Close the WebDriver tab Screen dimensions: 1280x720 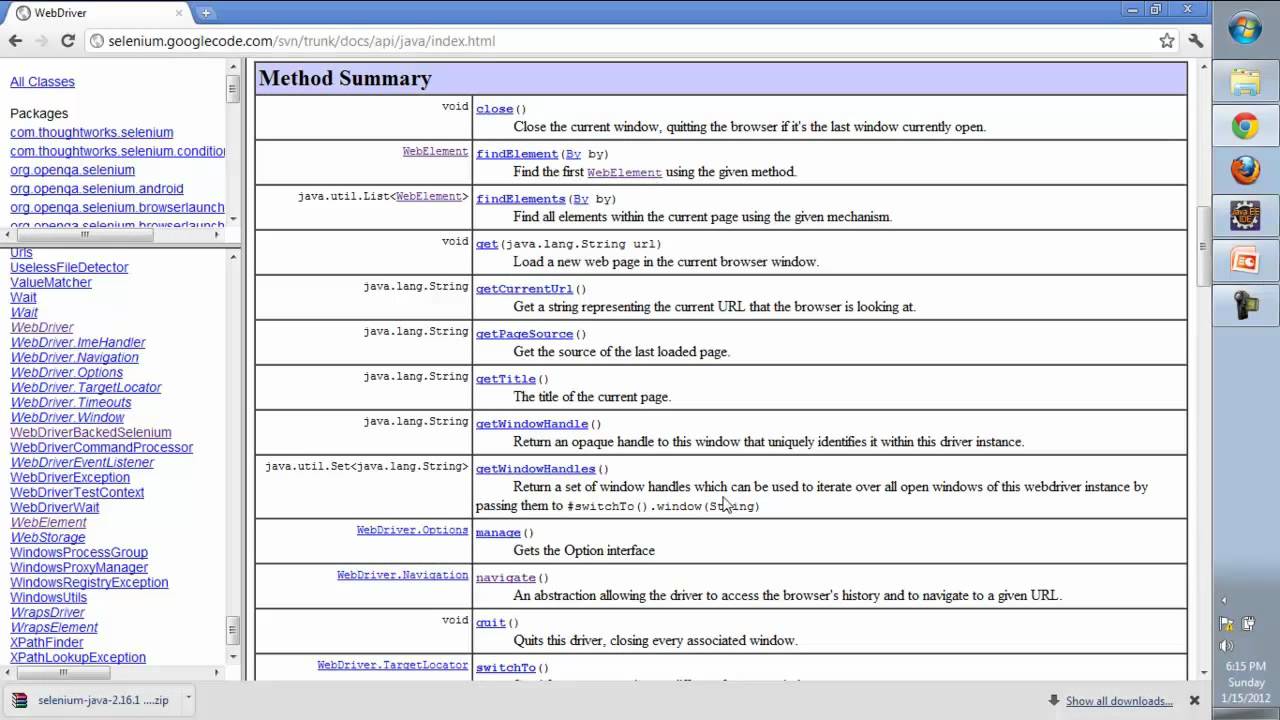[177, 13]
